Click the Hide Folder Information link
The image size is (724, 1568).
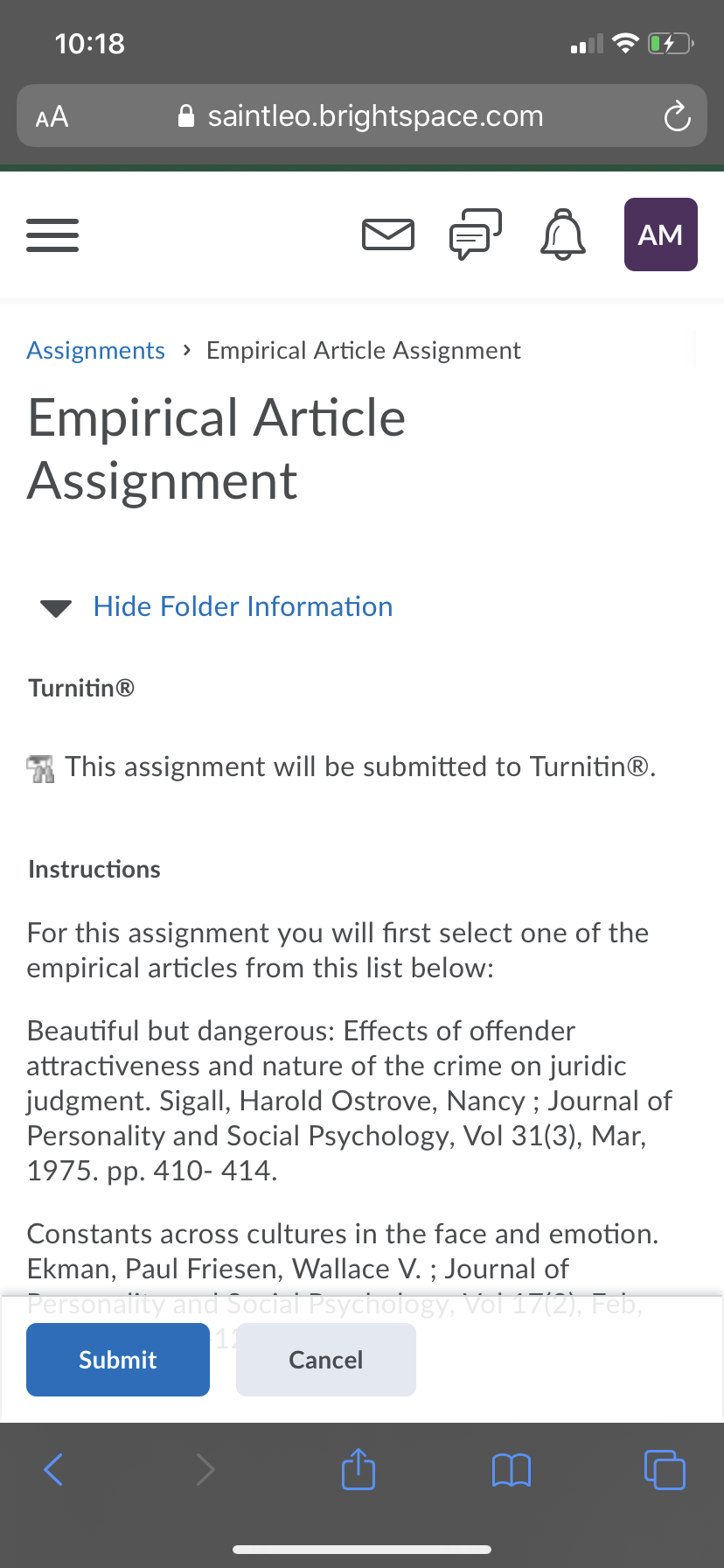[x=243, y=606]
